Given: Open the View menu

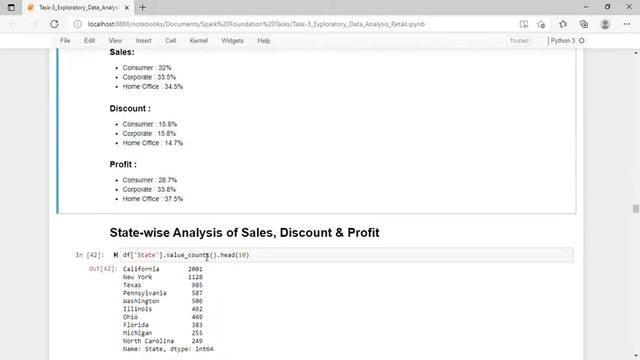Looking at the screenshot, I should tap(115, 41).
